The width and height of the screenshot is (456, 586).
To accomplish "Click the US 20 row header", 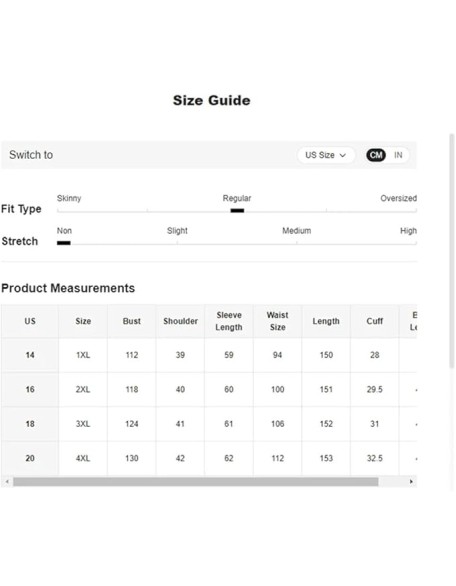I will 30,458.
